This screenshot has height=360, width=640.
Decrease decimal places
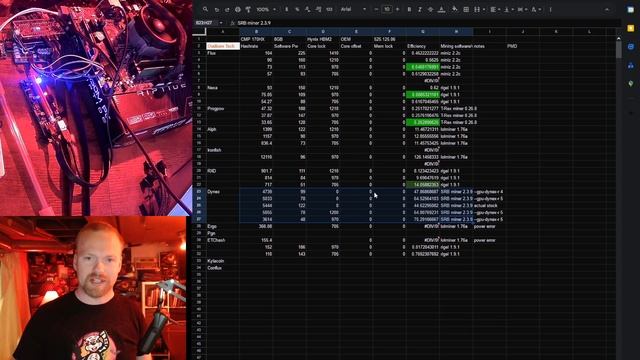(308, 9)
